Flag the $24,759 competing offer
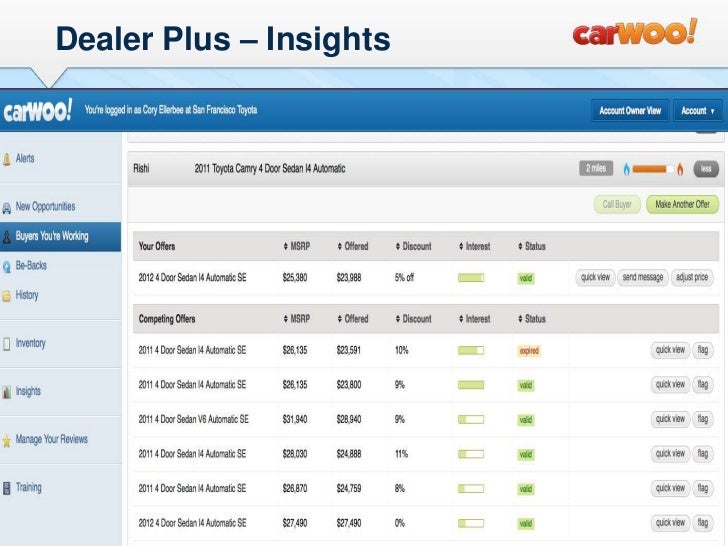Screen dimensions: 728x546 (703, 488)
